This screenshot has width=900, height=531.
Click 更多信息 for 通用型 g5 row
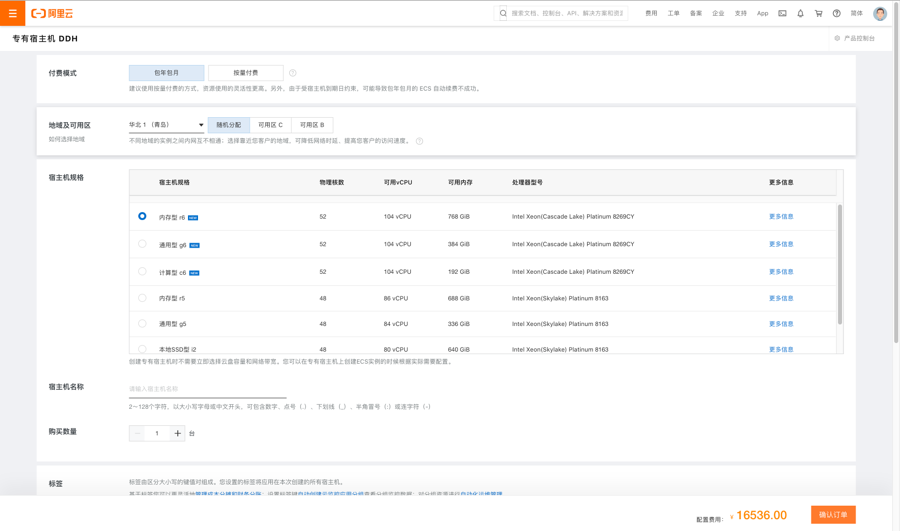tap(781, 324)
